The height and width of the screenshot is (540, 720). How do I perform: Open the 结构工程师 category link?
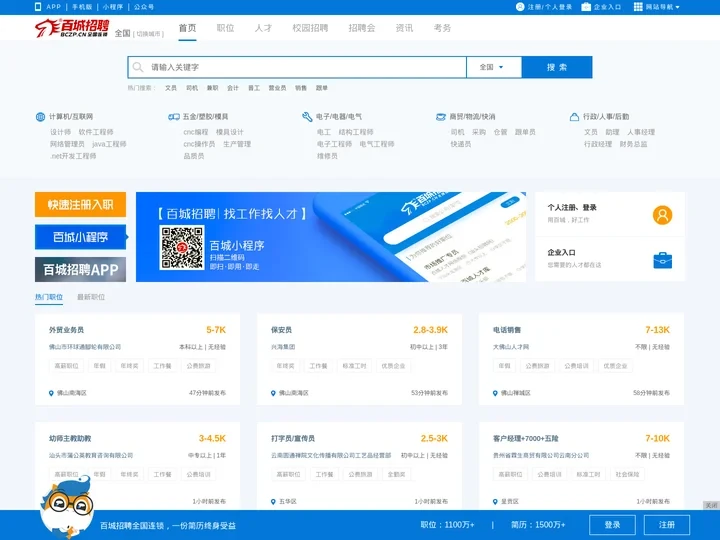pos(356,132)
